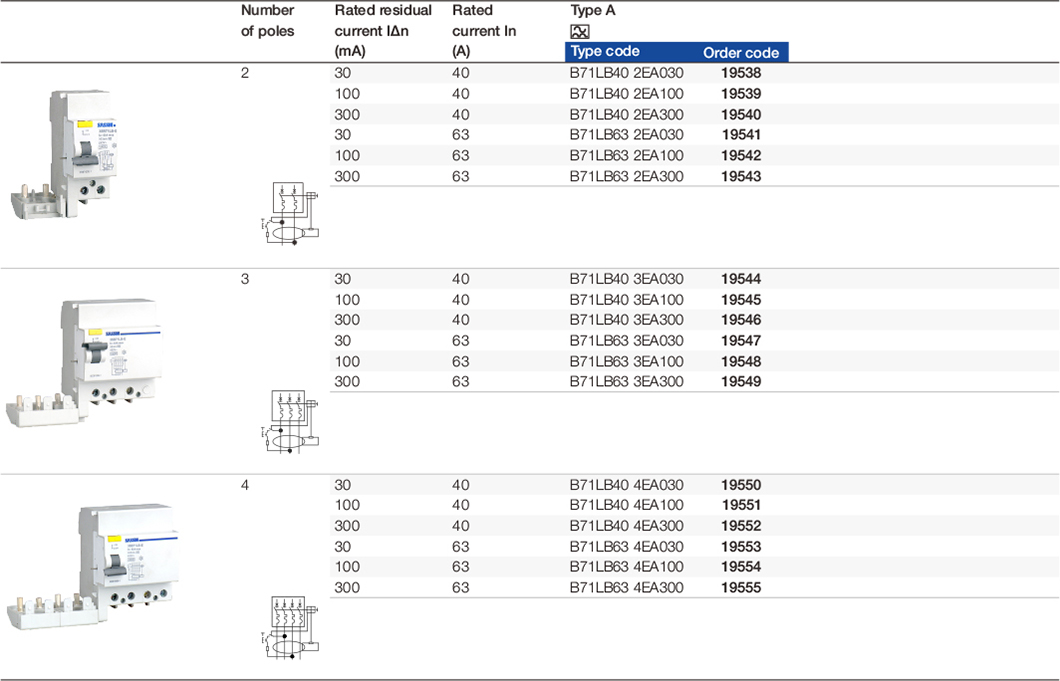Click the blue Type code column header
The image size is (1060, 681).
pyautogui.click(x=605, y=52)
